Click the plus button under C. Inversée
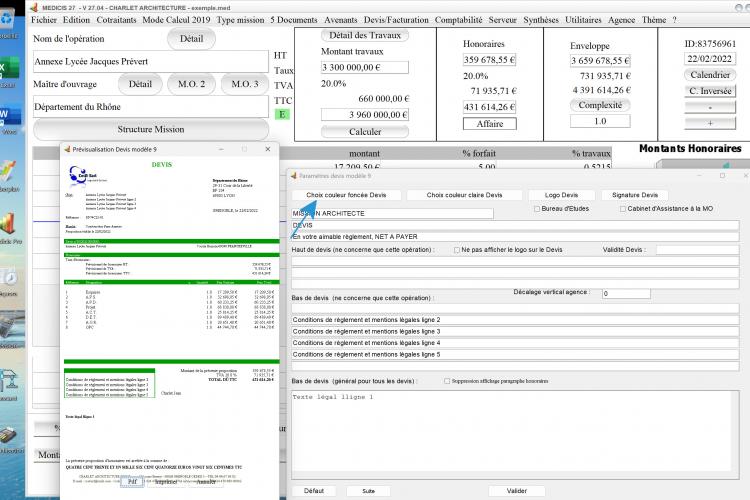The image size is (750, 500). click(710, 123)
